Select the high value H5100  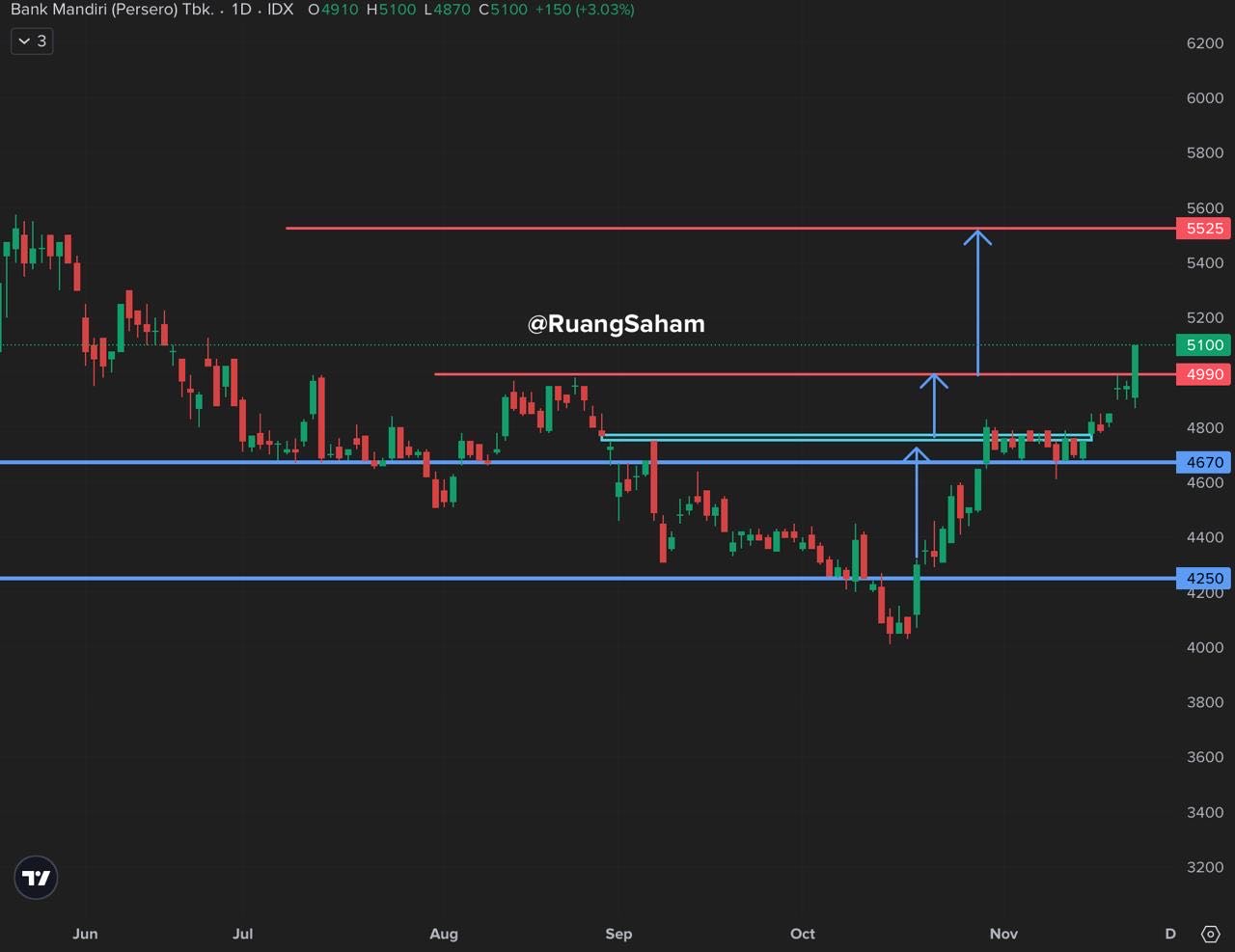(391, 10)
